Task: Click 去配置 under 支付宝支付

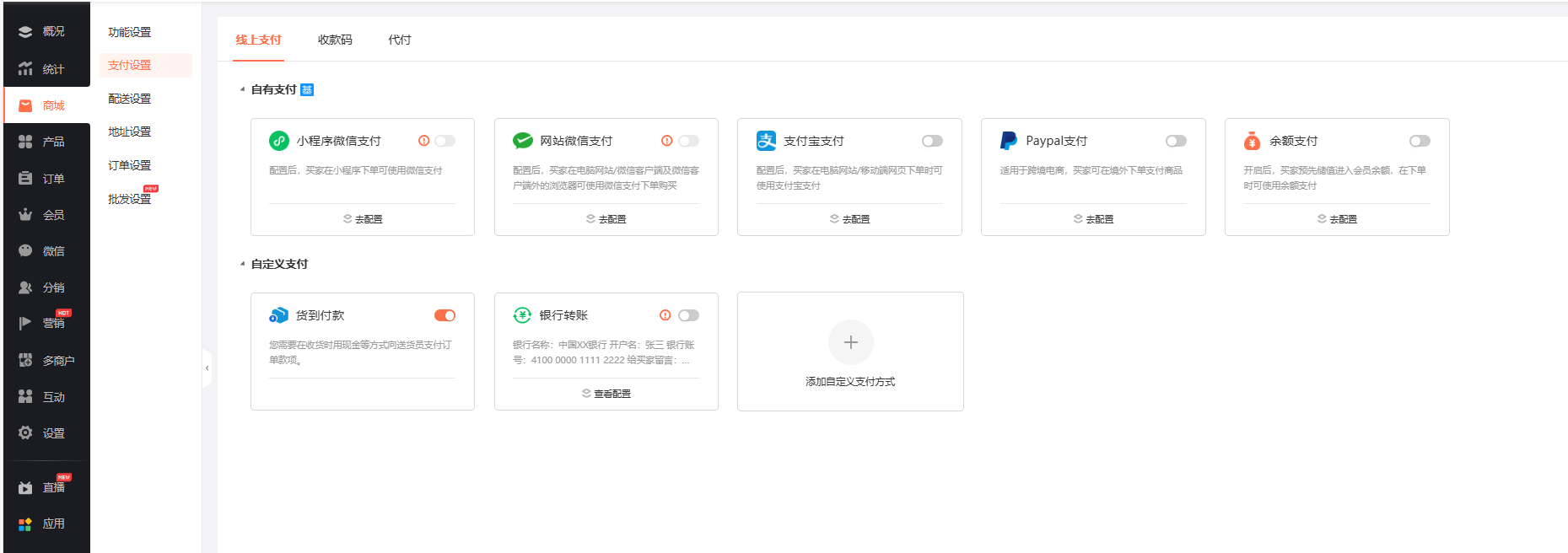Action: pos(850,219)
